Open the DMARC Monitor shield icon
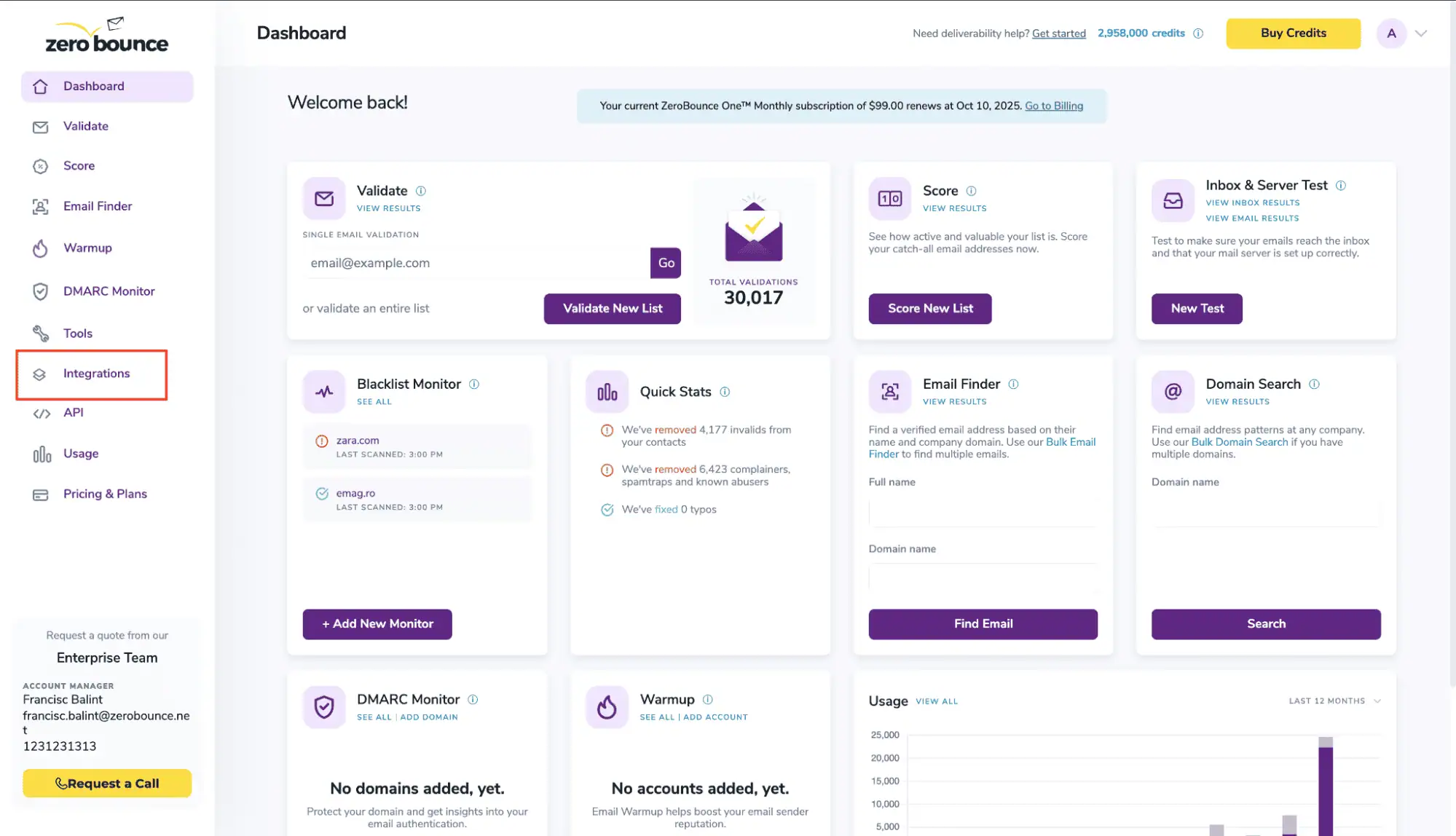Image resolution: width=1456 pixels, height=836 pixels. (41, 291)
